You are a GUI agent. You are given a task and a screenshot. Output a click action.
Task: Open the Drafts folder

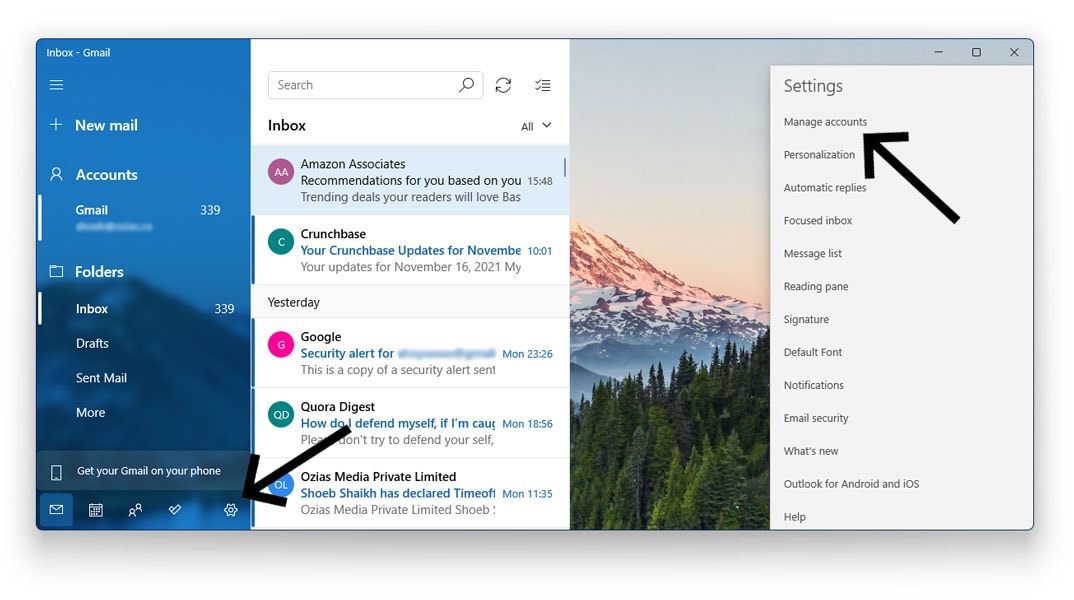click(145, 343)
